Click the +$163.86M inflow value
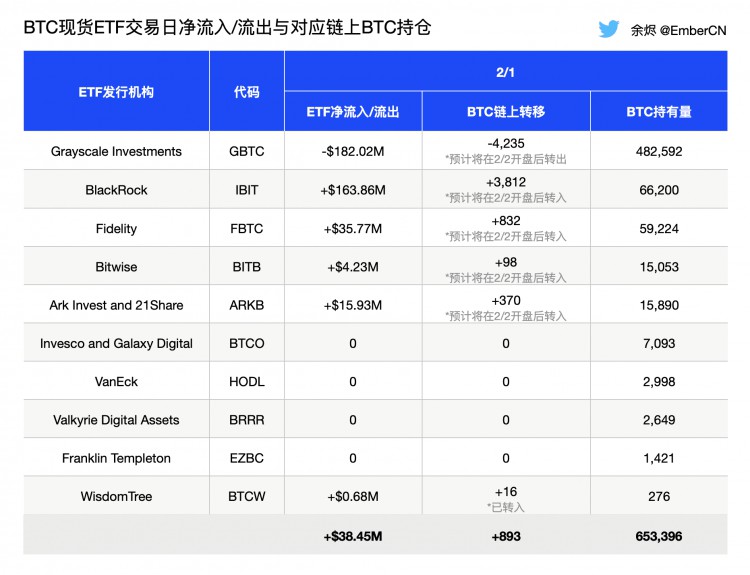 353,190
